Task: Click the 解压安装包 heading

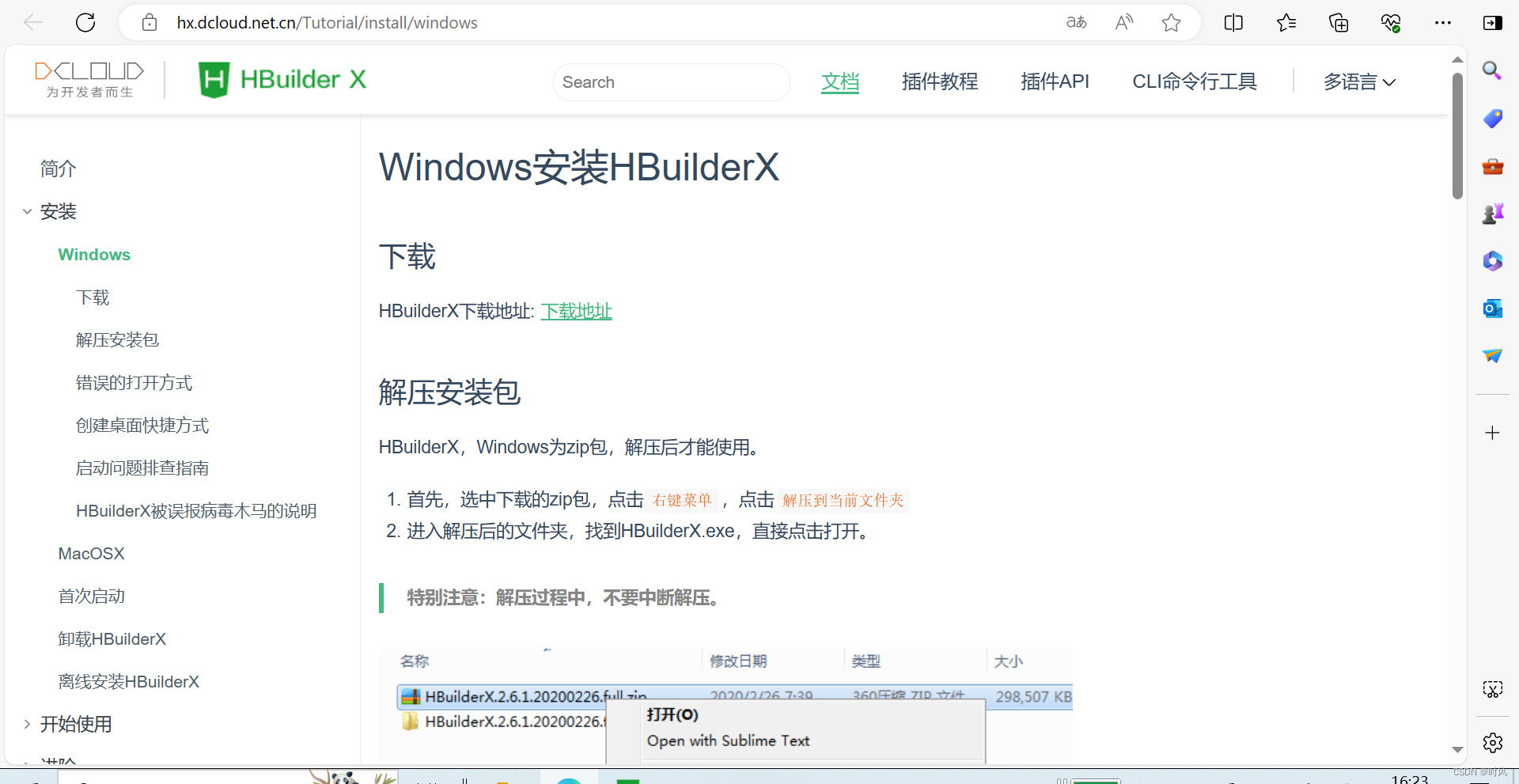Action: (x=449, y=392)
